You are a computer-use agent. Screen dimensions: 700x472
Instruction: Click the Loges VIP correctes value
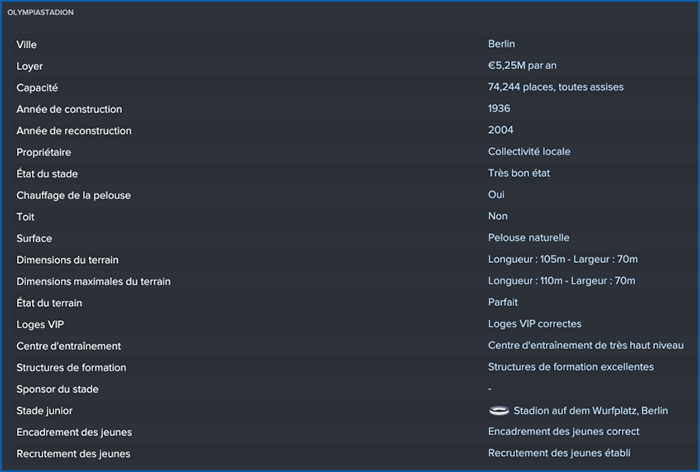click(534, 324)
